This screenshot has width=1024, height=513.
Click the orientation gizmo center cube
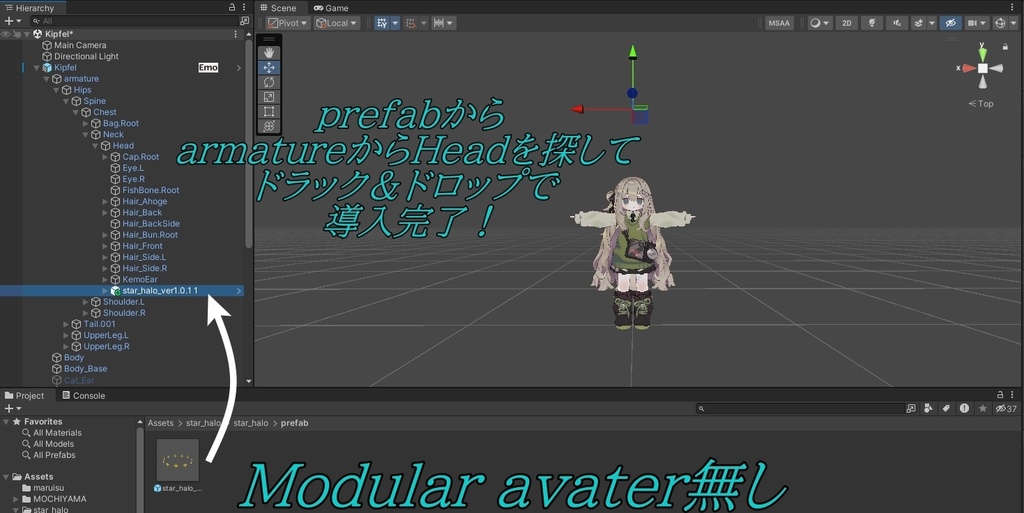coord(982,68)
